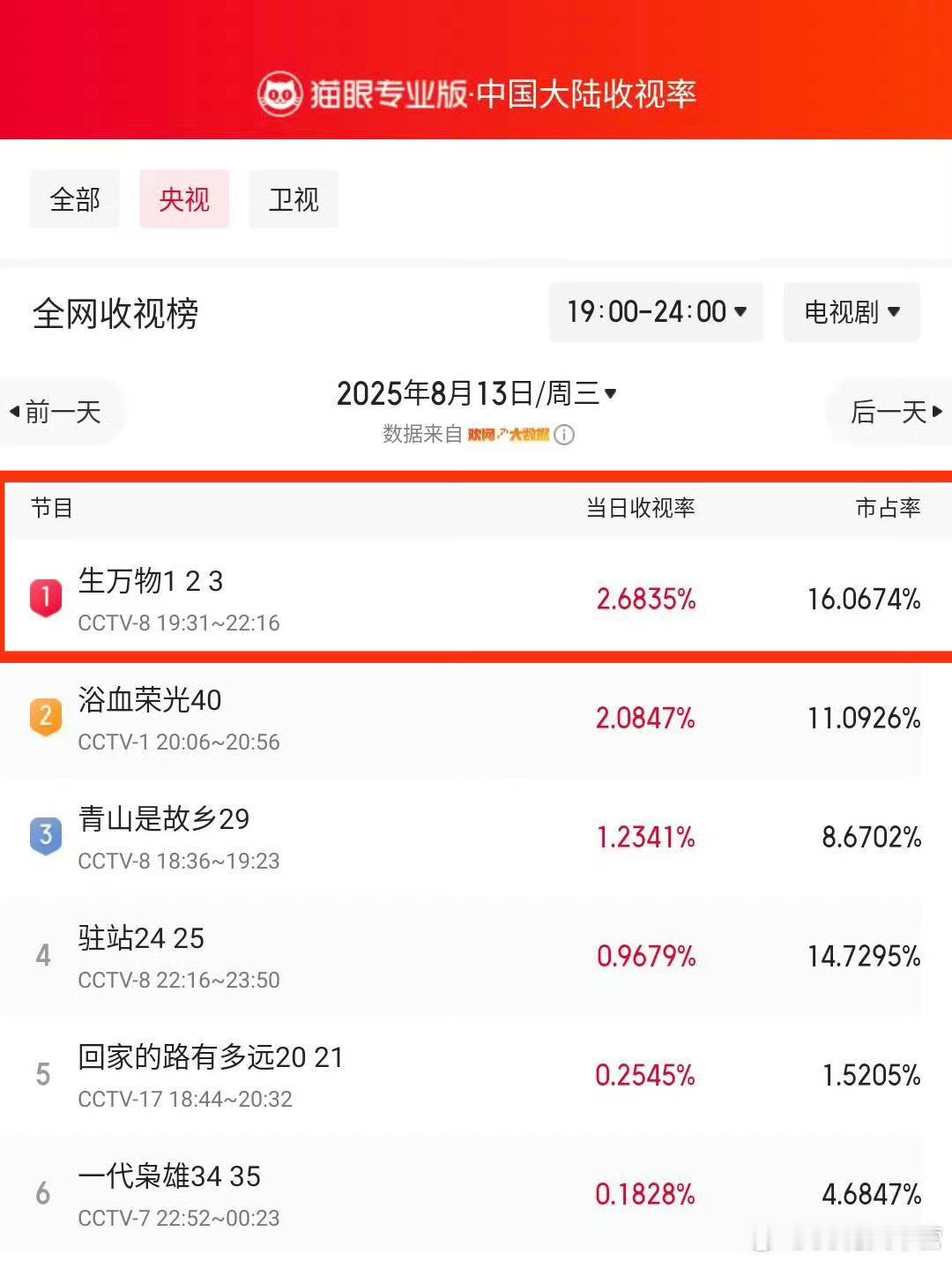
Task: Click the data source brand logo
Action: 509,435
